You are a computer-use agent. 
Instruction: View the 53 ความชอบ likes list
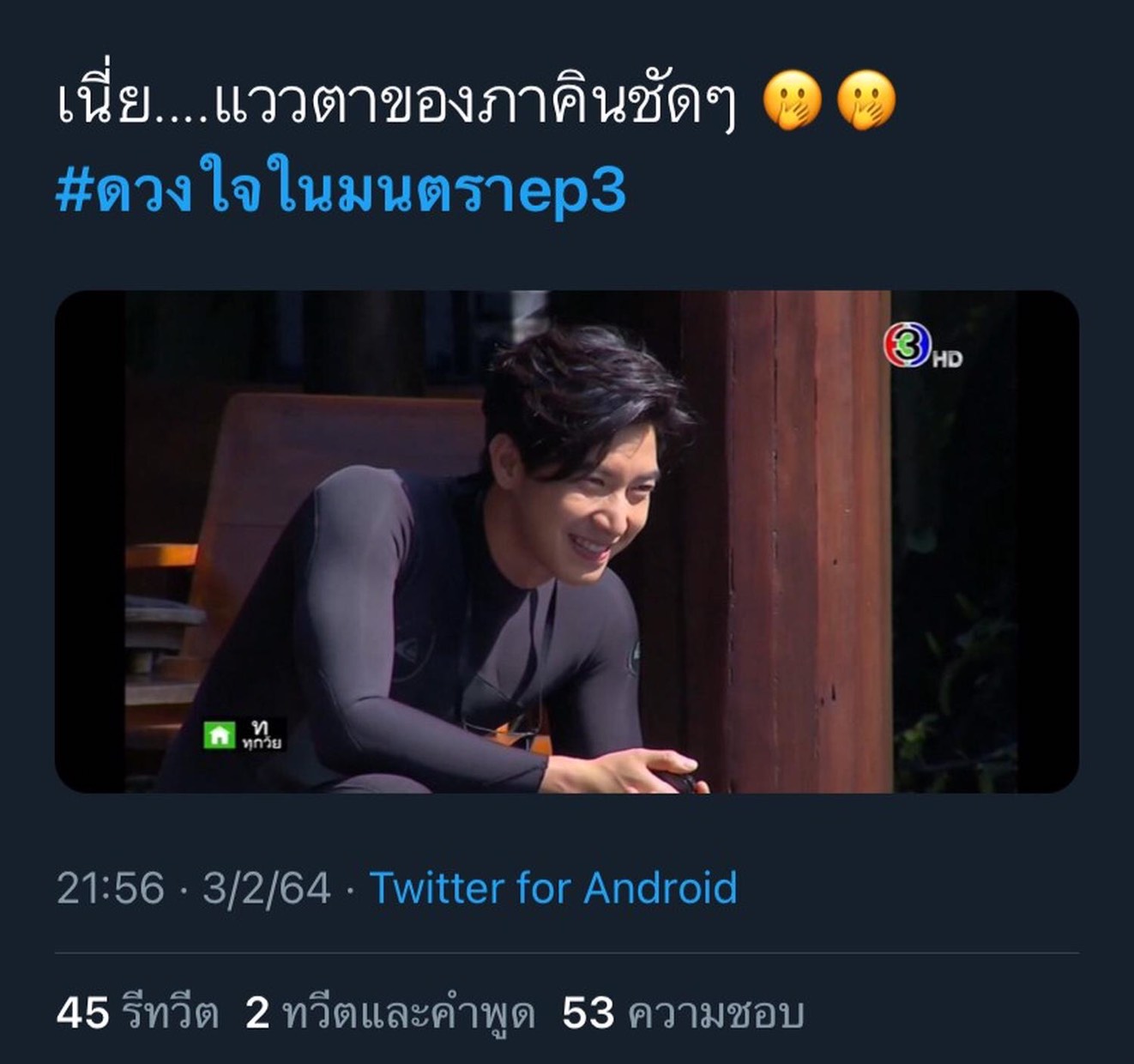click(684, 1013)
